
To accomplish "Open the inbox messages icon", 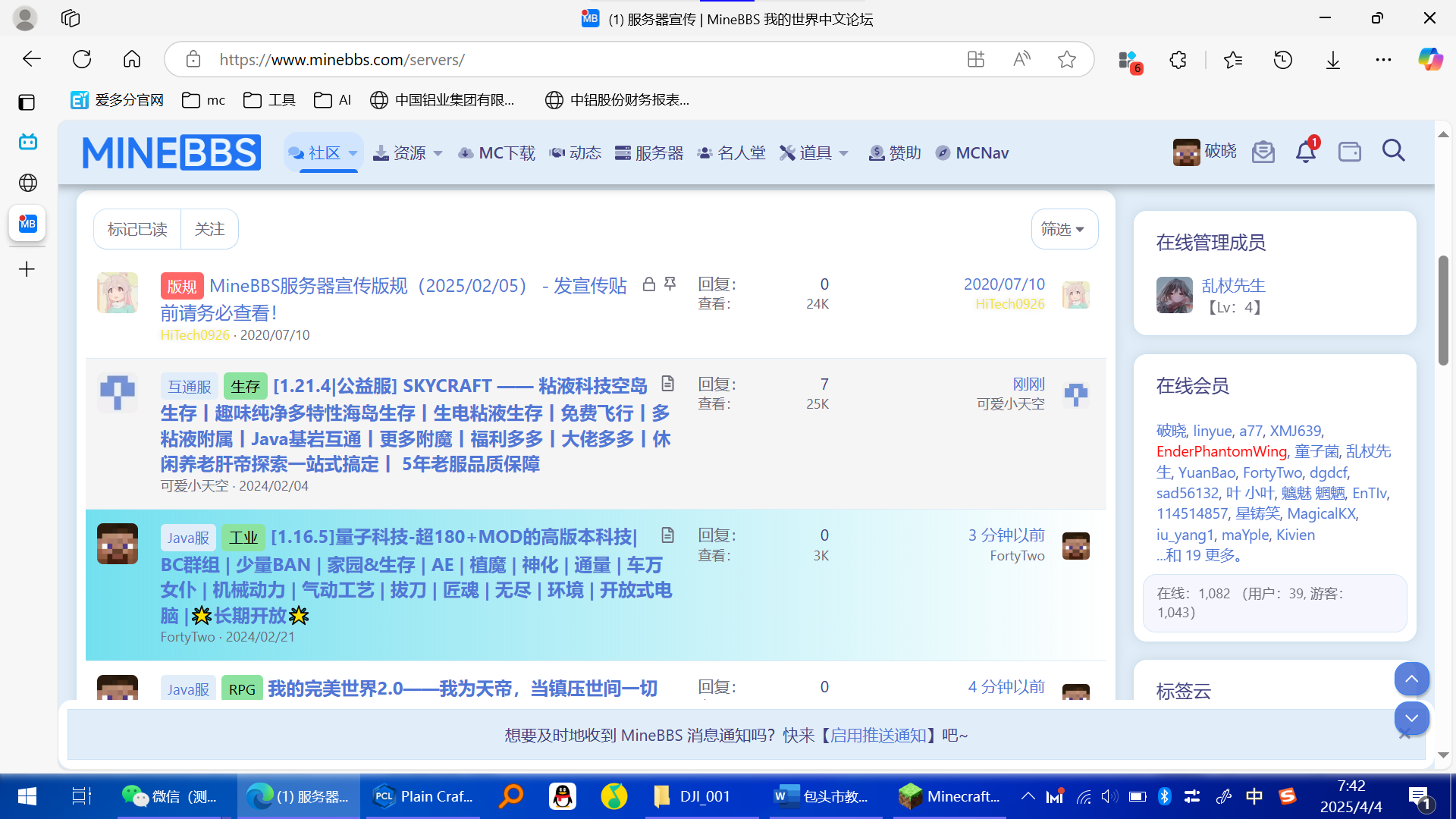I will 1263,152.
